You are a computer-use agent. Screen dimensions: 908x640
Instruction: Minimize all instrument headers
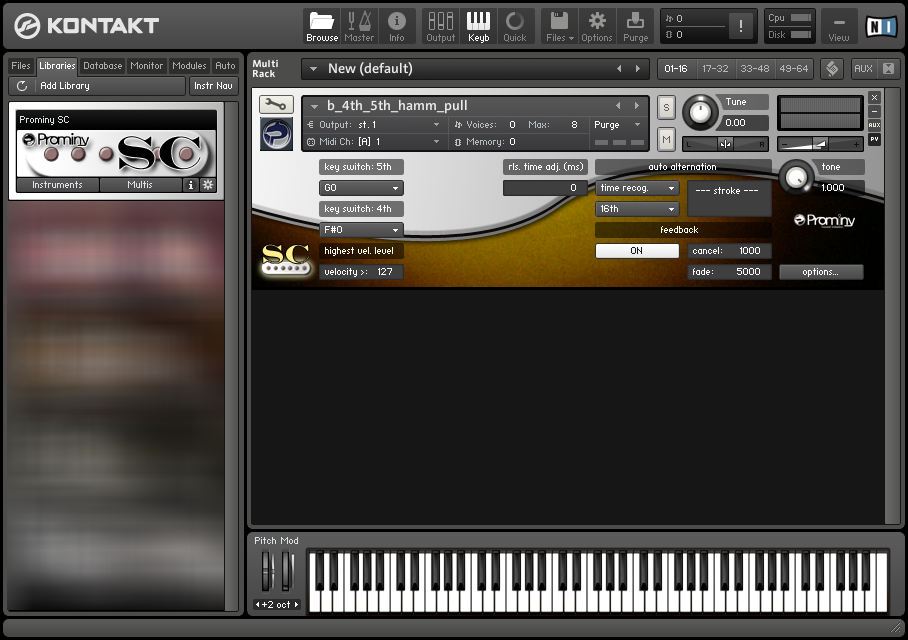coord(889,69)
